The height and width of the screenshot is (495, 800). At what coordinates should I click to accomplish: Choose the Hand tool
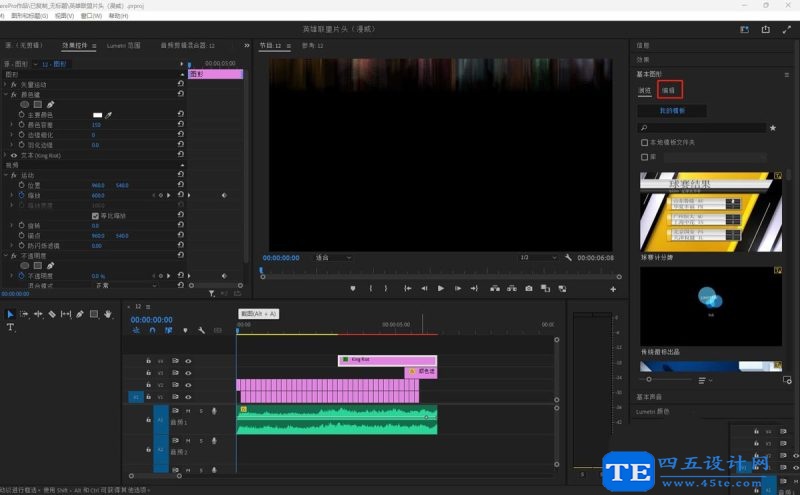point(108,314)
